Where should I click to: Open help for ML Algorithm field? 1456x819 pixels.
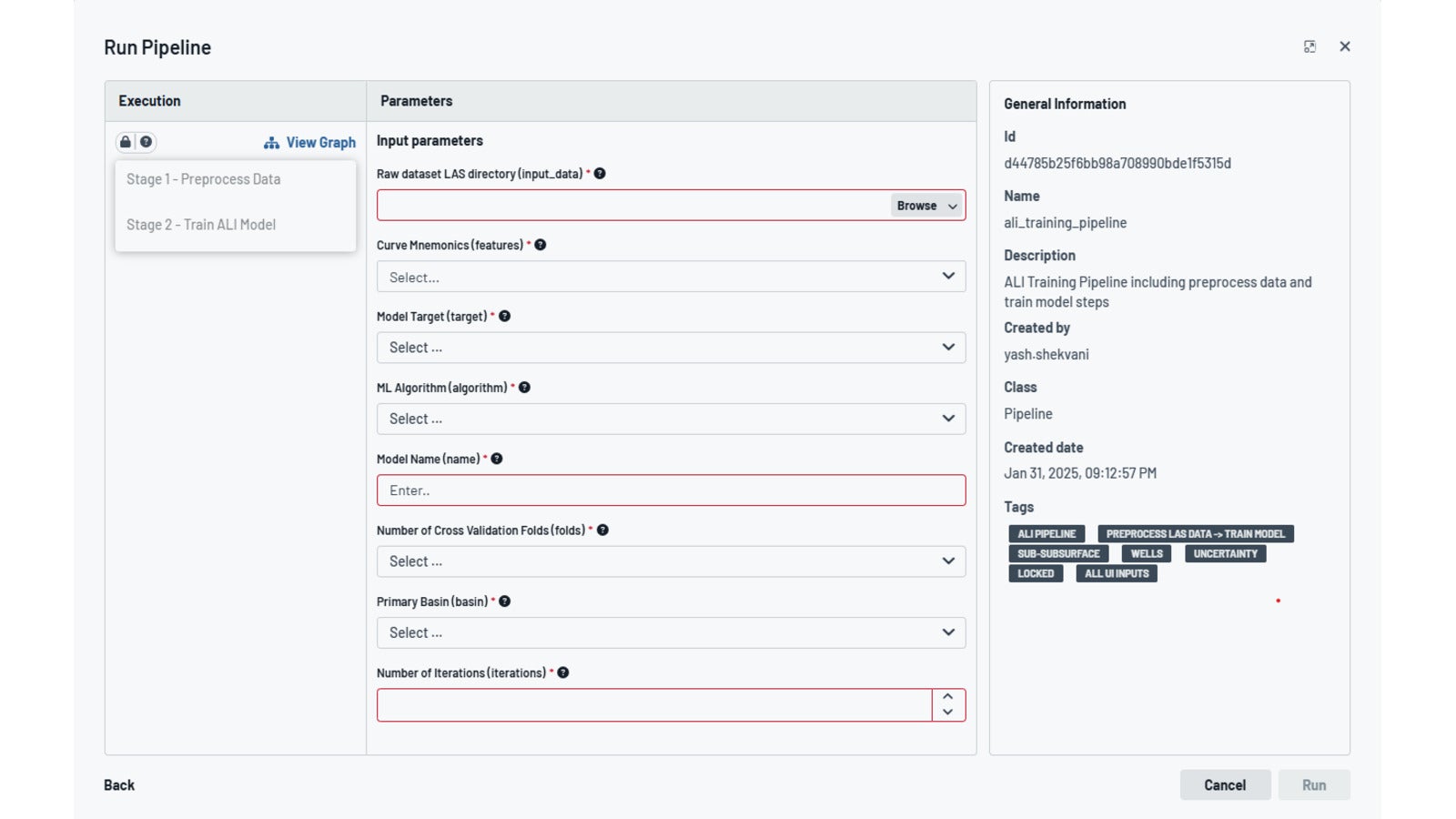(x=524, y=387)
